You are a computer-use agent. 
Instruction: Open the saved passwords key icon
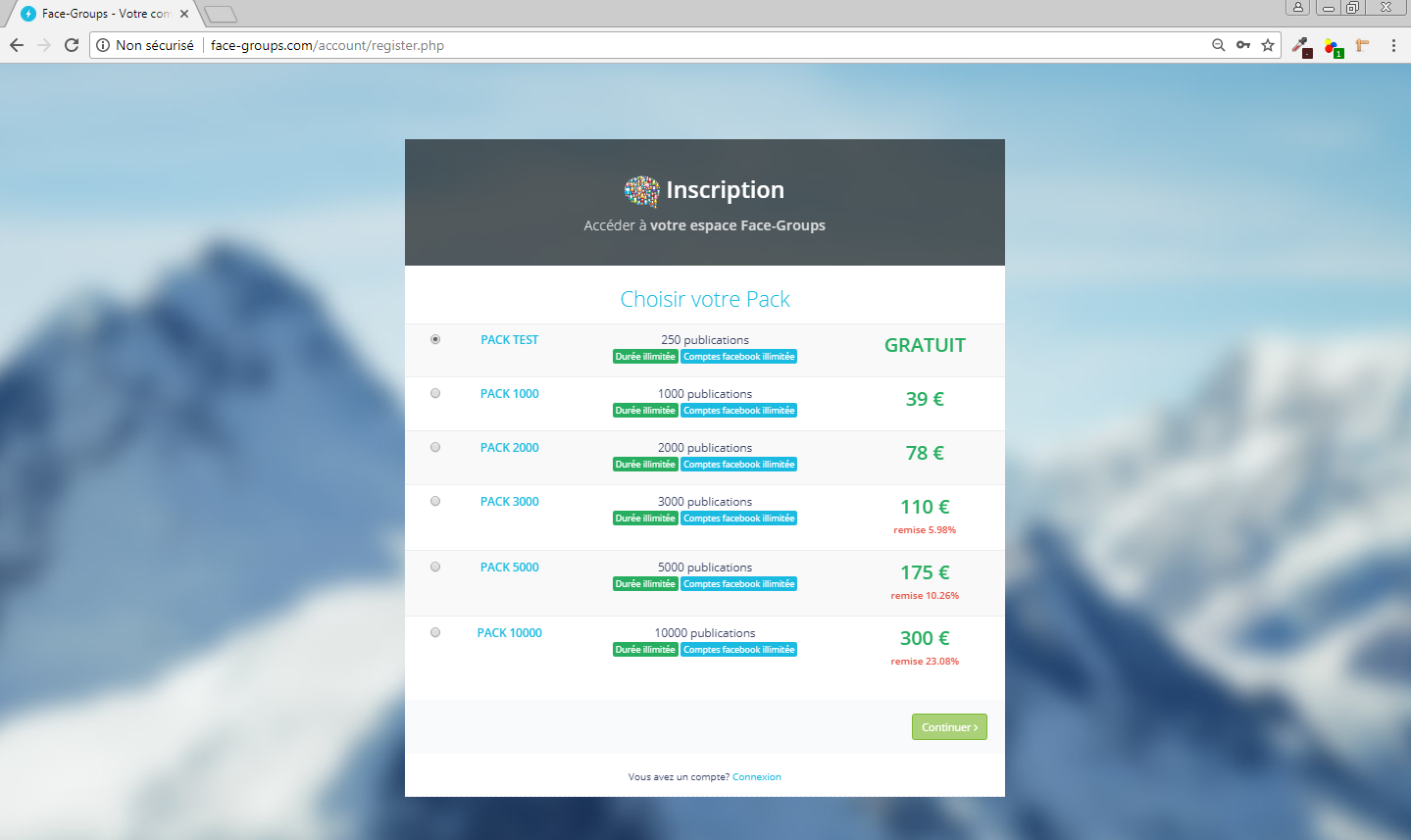coord(1243,45)
